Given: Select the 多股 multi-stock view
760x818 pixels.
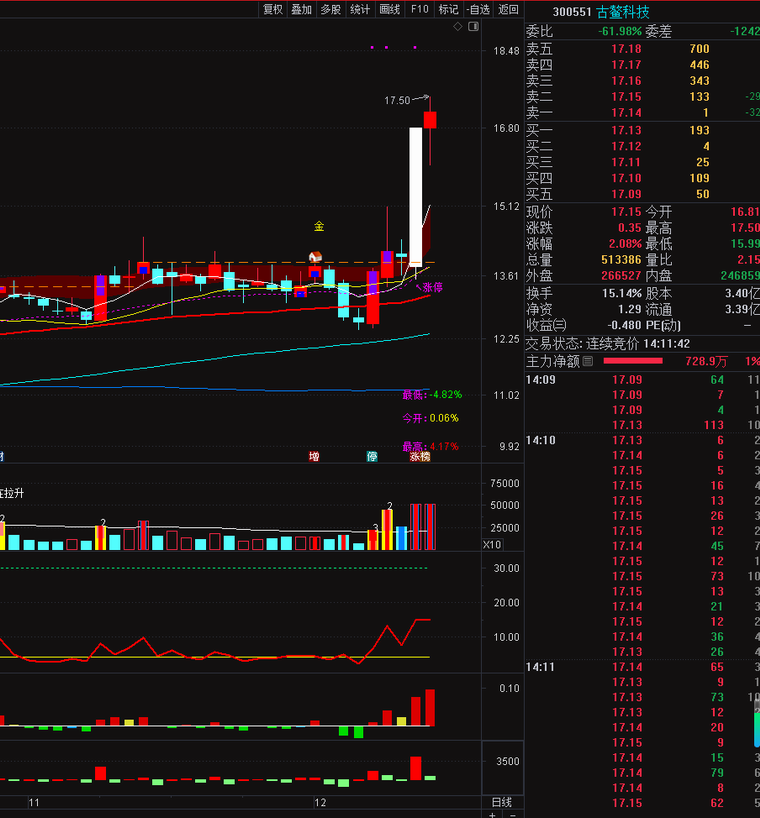Looking at the screenshot, I should pyautogui.click(x=331, y=9).
